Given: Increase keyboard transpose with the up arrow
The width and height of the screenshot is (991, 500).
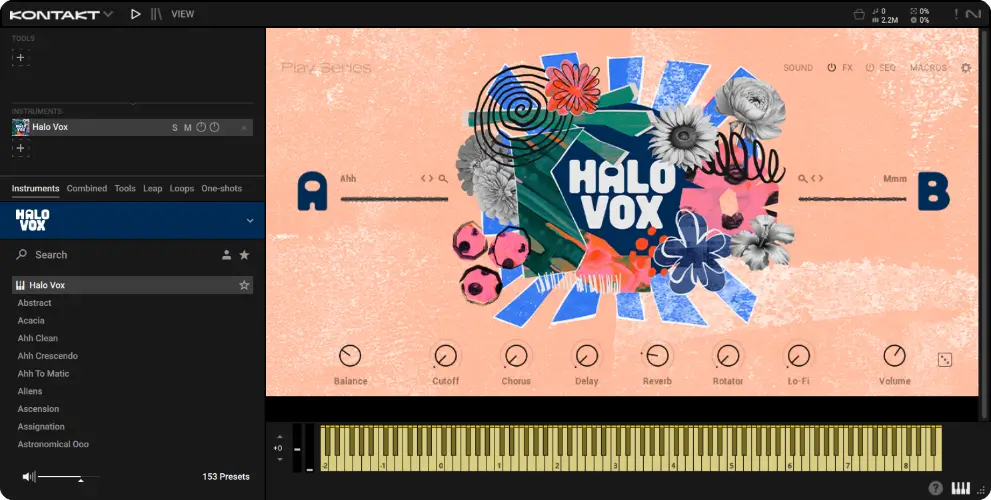Looking at the screenshot, I should 279,437.
